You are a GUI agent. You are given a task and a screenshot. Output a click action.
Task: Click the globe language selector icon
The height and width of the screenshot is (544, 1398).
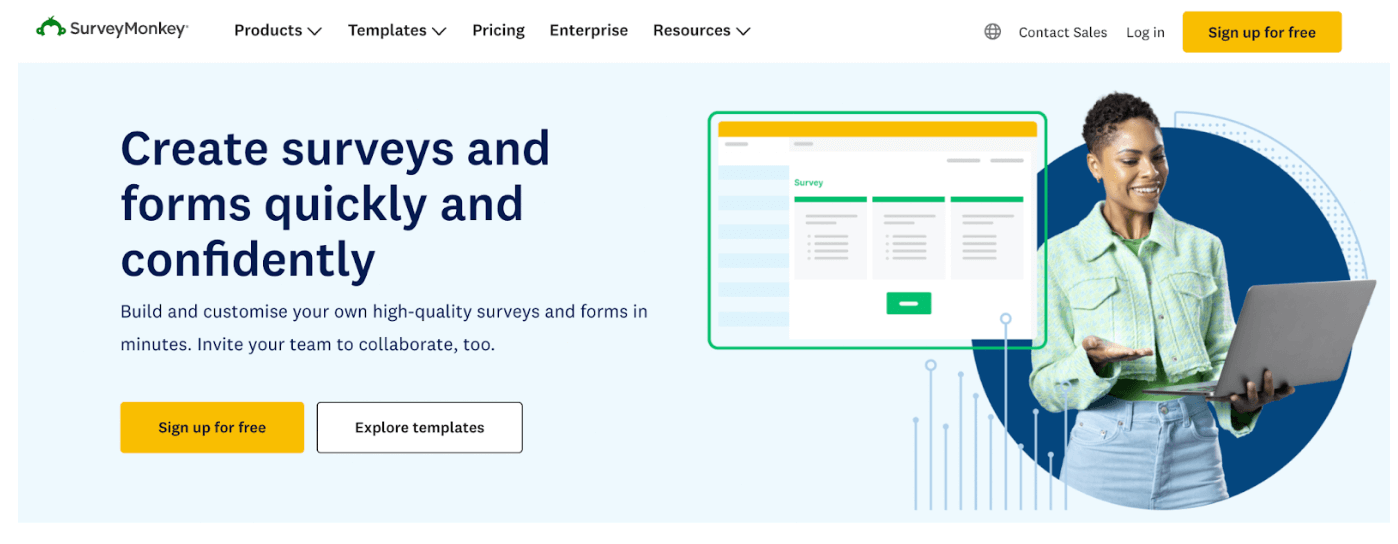coord(992,32)
